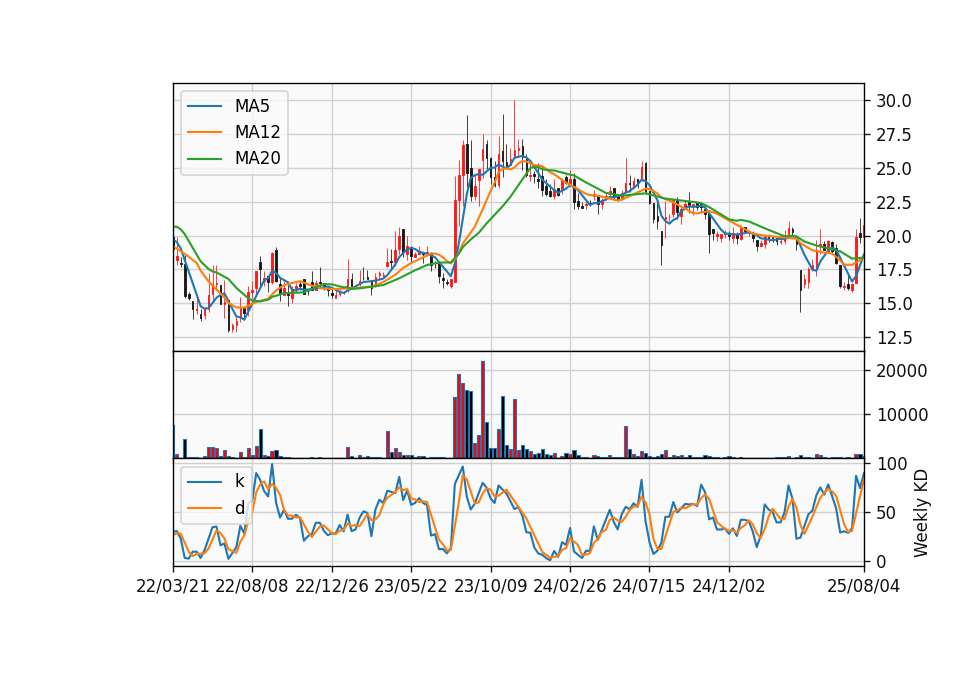Screen dimensions: 960x690
Task: Click the 22/03/21 date tick label
Action: tap(173, 586)
